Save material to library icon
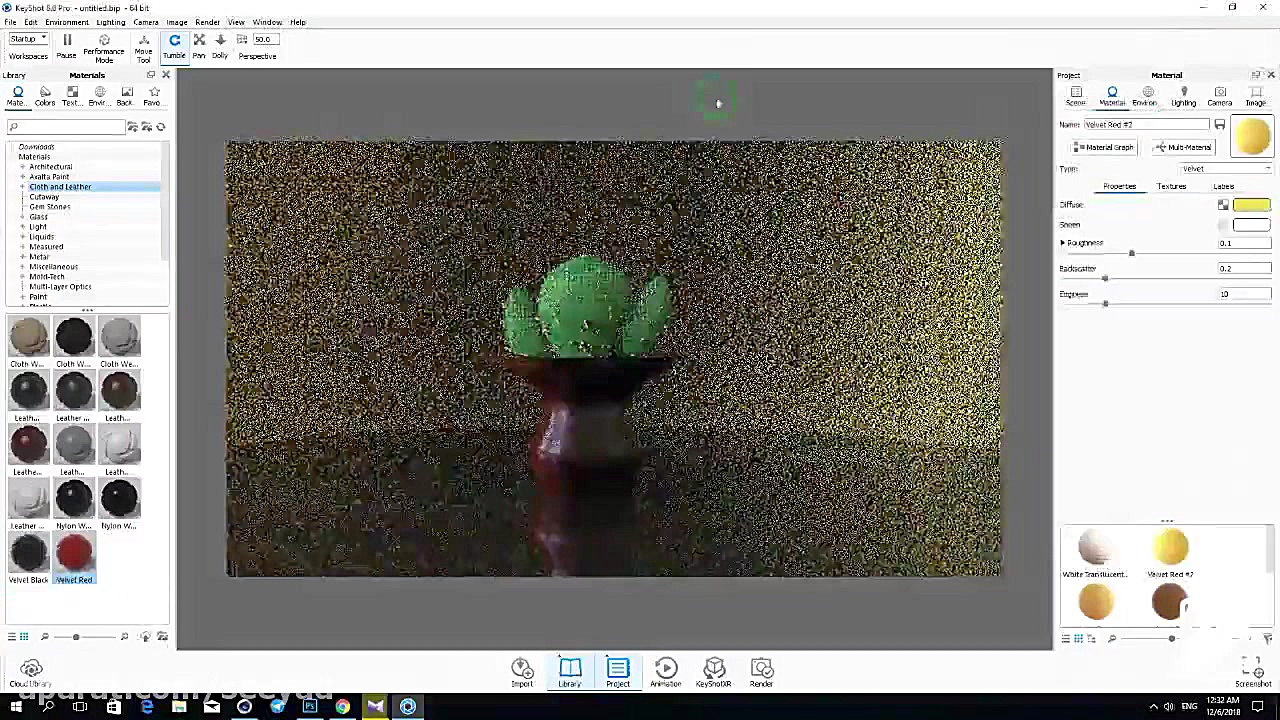Screen dimensions: 1280x720 (x=1219, y=125)
